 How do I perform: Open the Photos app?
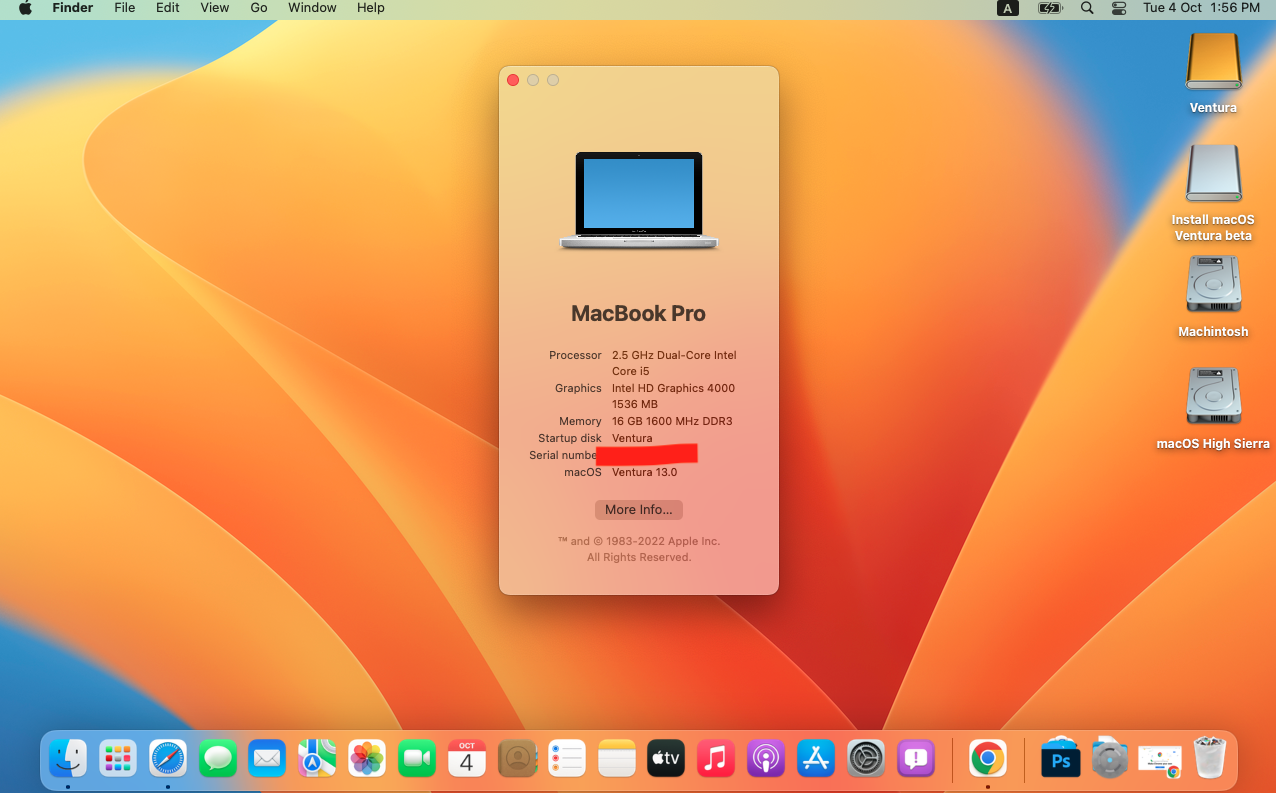click(x=367, y=760)
